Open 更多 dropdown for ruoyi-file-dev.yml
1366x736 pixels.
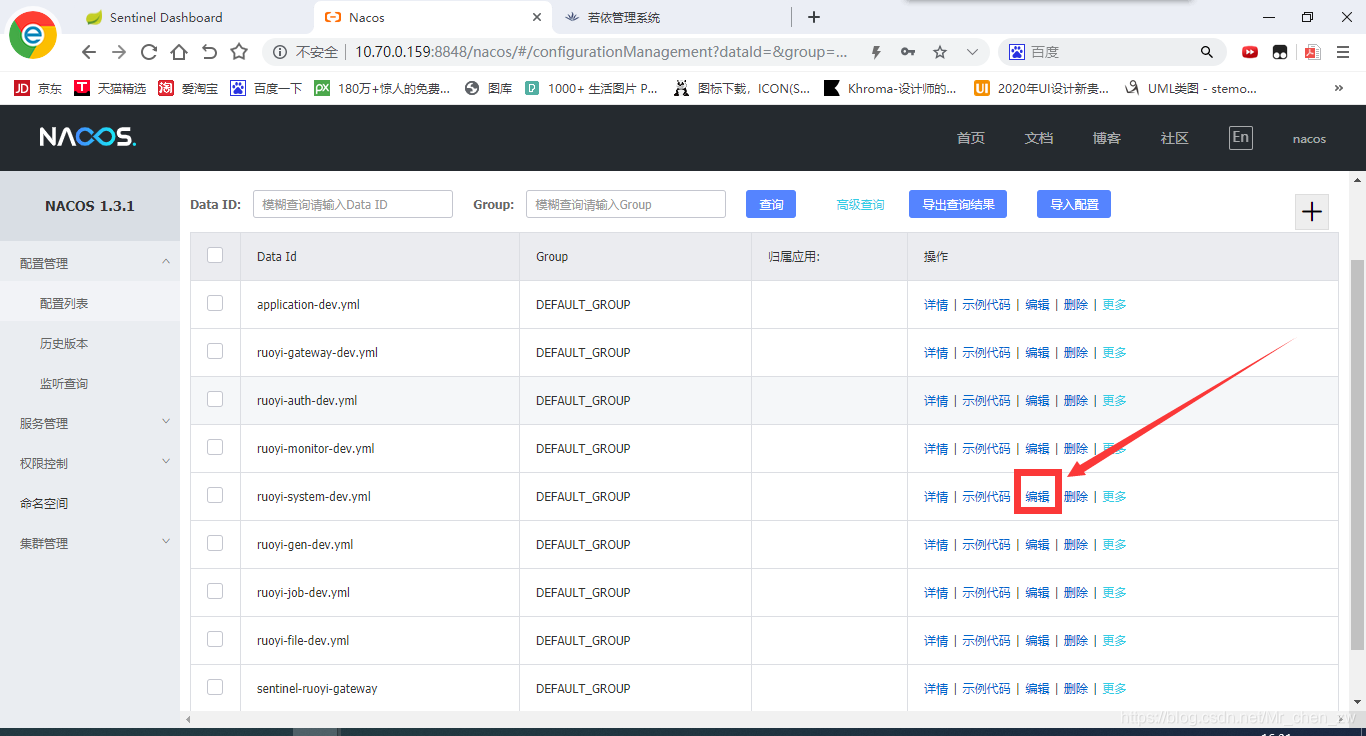click(1114, 641)
